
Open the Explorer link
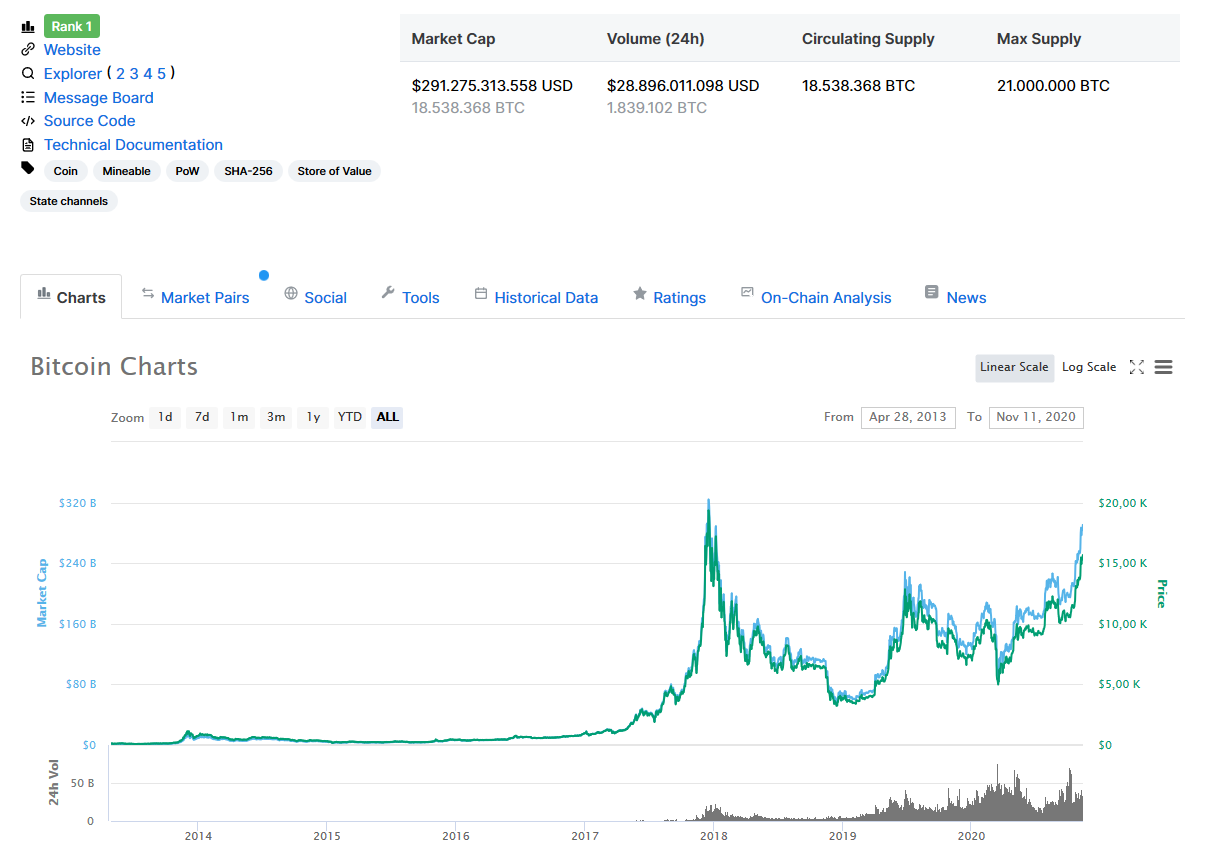click(x=73, y=74)
